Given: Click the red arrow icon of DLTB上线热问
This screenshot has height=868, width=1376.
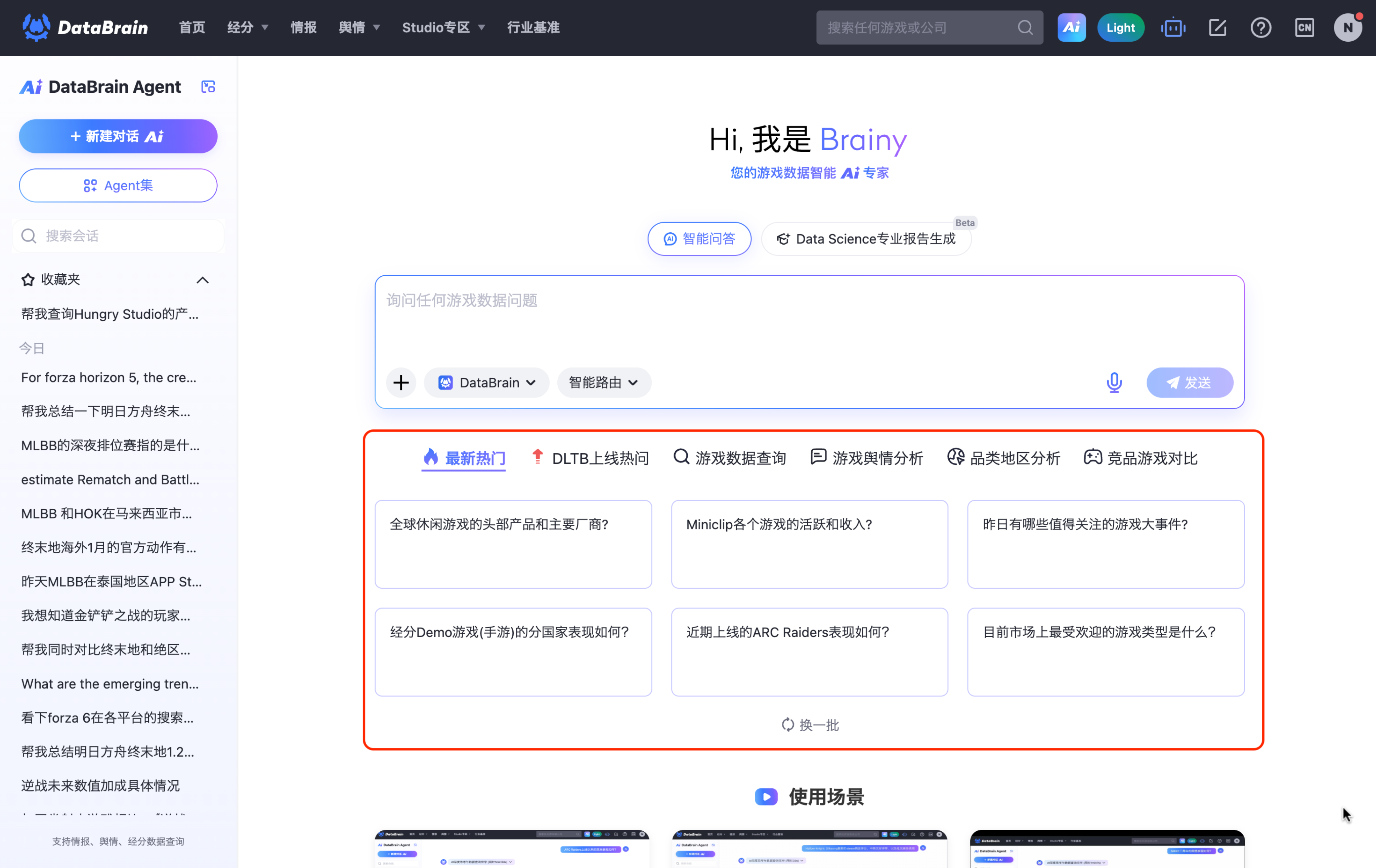Looking at the screenshot, I should click(537, 456).
